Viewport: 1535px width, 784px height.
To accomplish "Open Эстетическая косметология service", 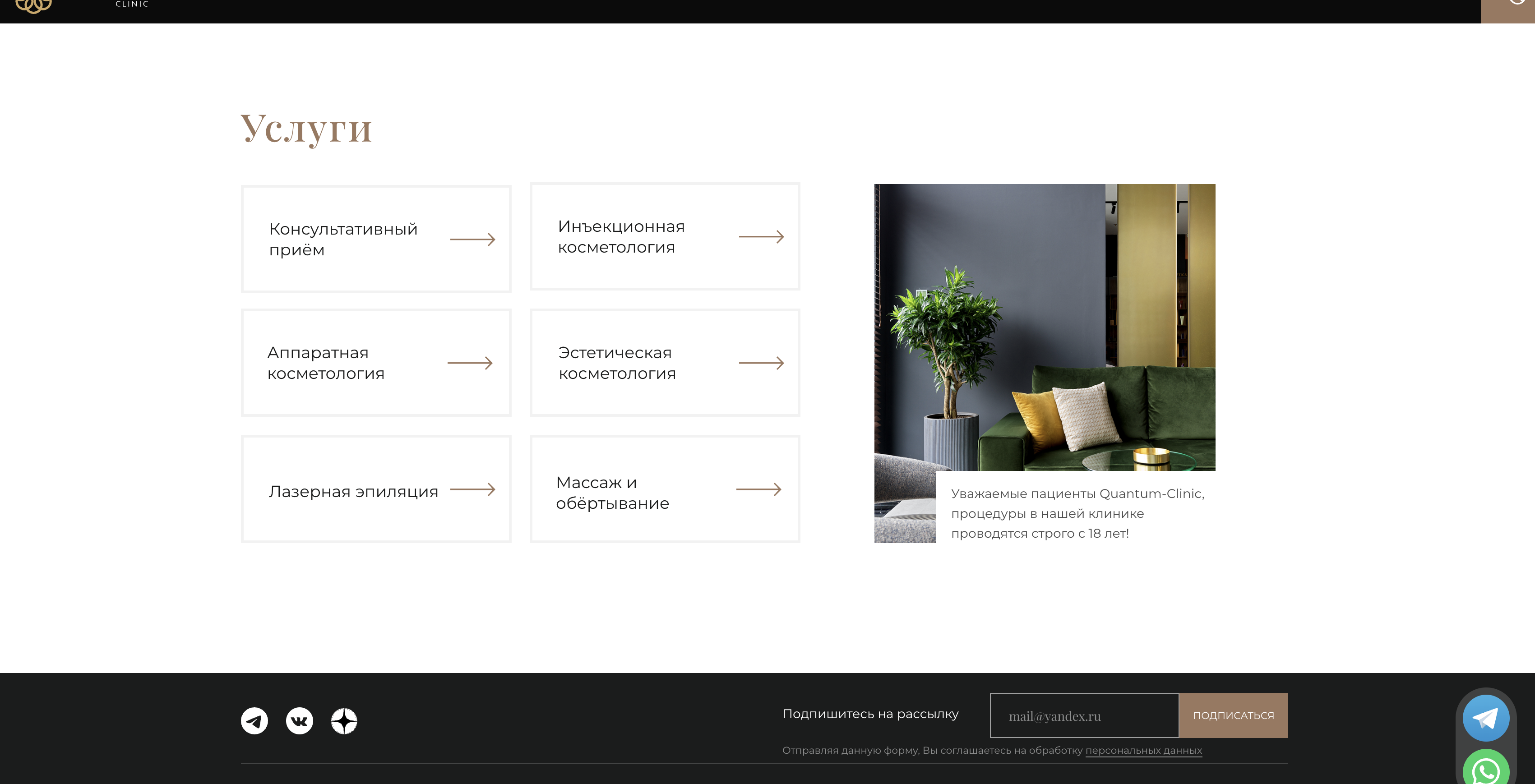I will [x=665, y=363].
